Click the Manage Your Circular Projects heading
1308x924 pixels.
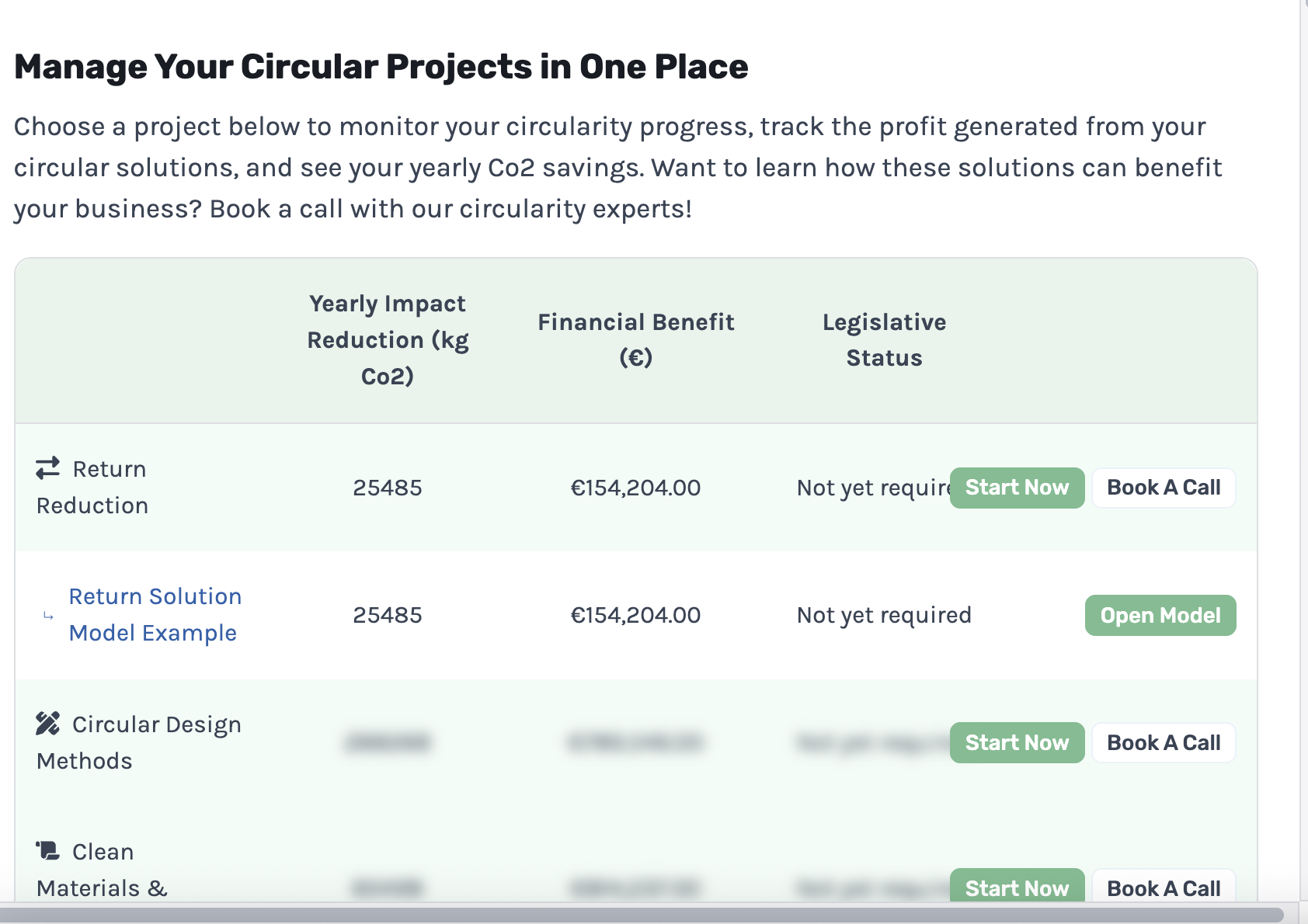pos(381,67)
